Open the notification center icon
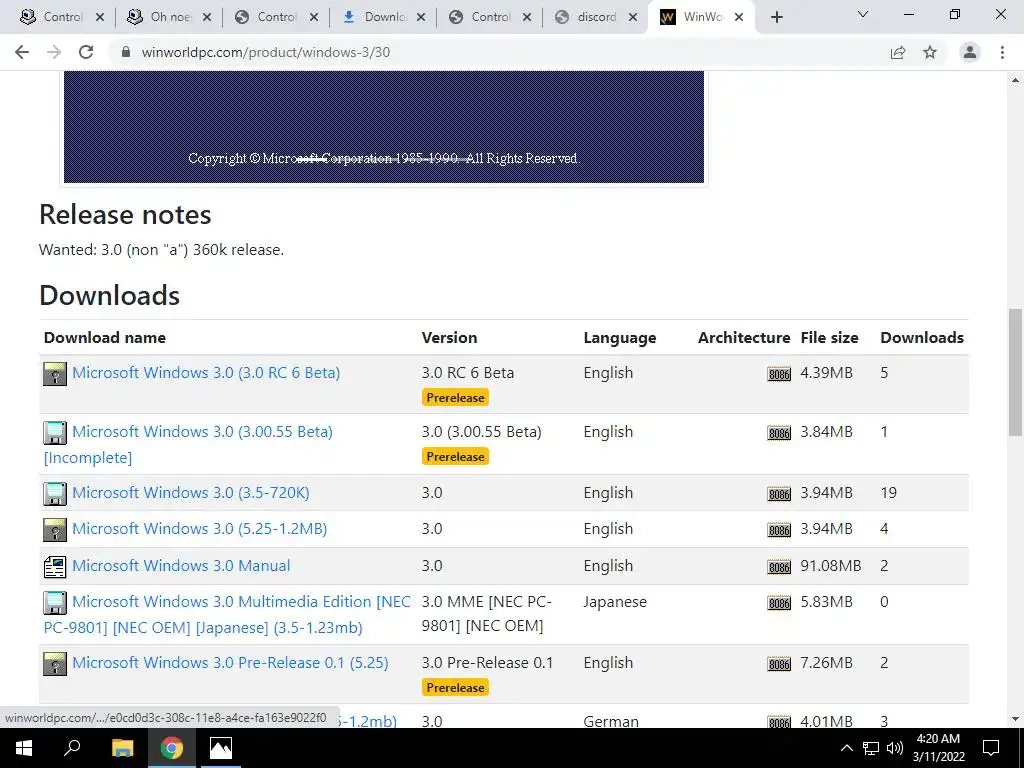 tap(991, 748)
